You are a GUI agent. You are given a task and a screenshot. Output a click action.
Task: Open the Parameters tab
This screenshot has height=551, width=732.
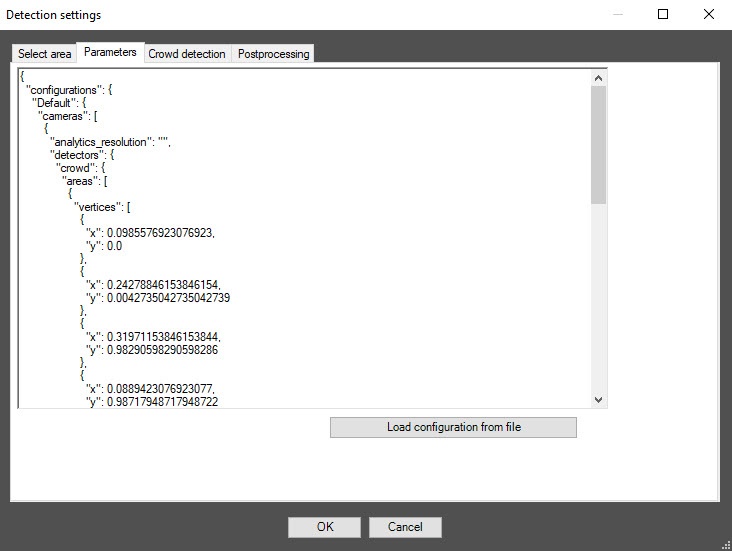pyautogui.click(x=110, y=52)
